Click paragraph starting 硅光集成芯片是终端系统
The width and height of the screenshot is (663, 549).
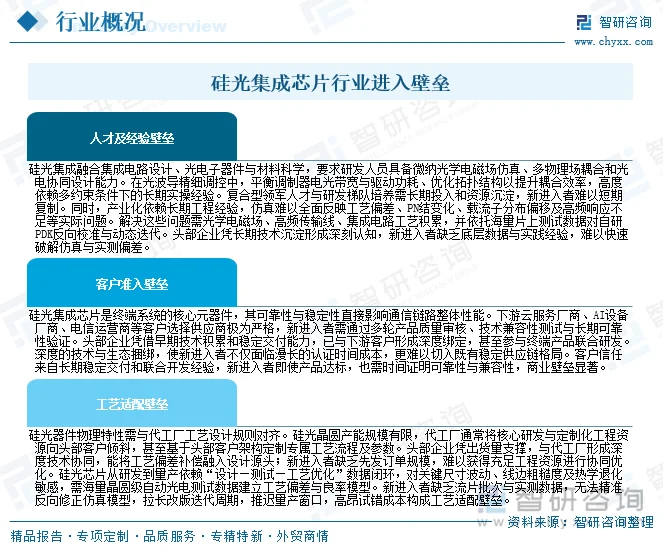click(x=329, y=341)
